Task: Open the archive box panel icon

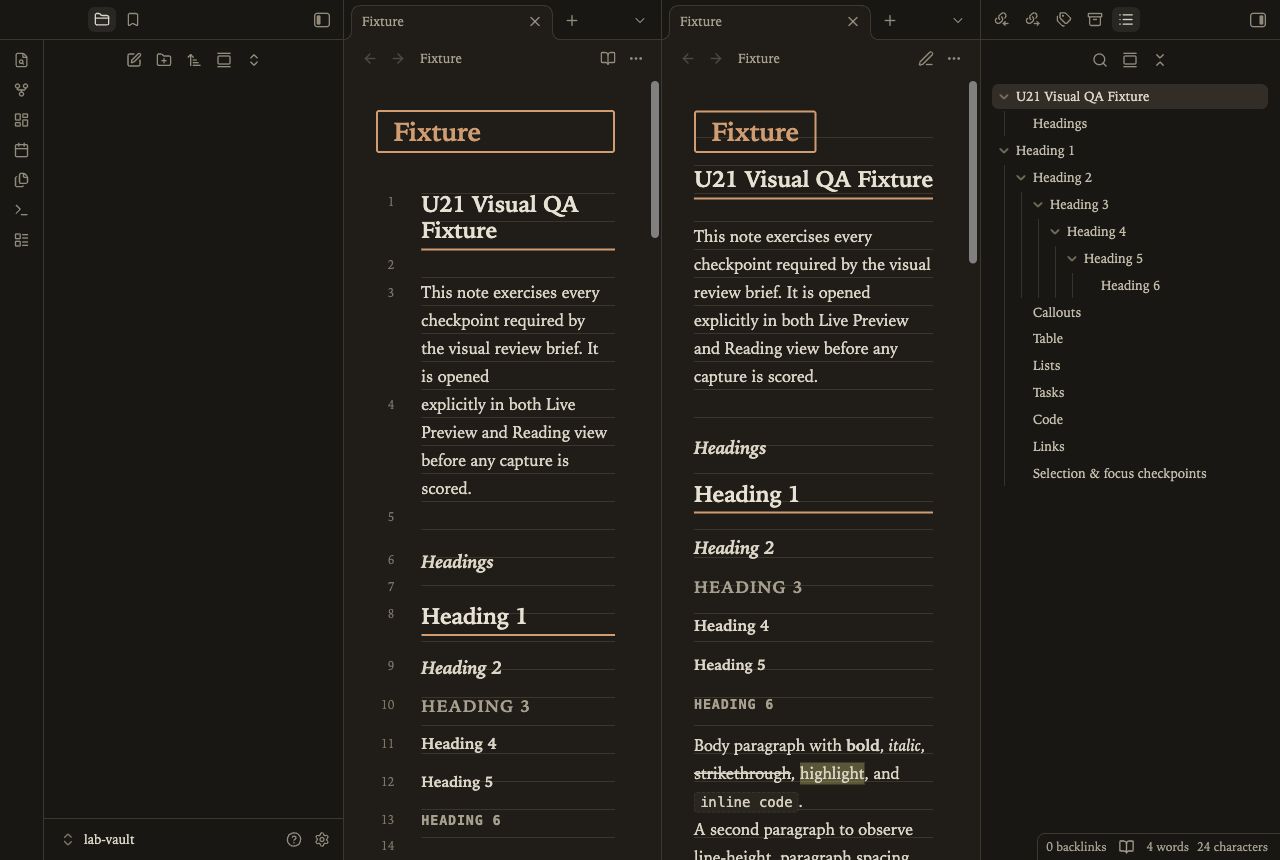Action: point(1095,20)
